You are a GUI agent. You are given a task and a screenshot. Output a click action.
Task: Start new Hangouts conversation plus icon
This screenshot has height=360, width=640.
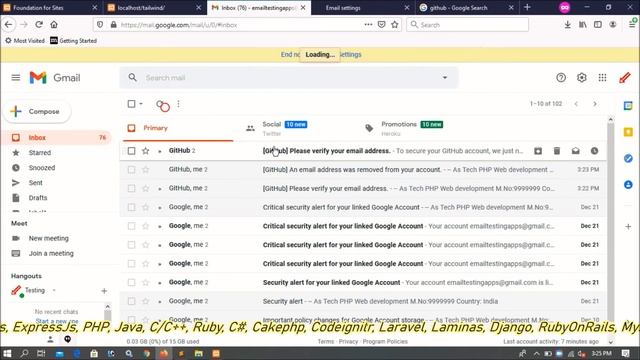104,291
